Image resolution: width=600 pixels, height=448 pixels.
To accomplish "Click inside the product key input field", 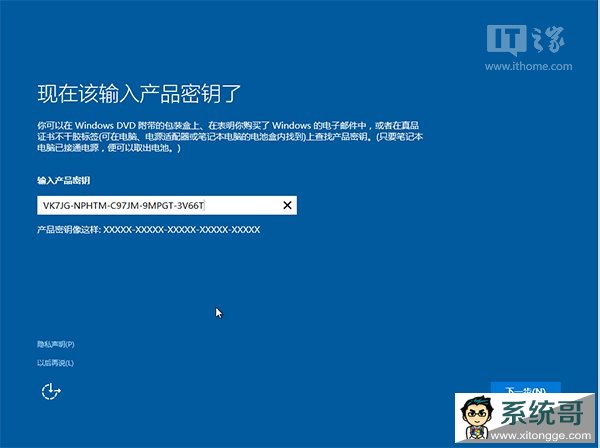I will (167, 205).
